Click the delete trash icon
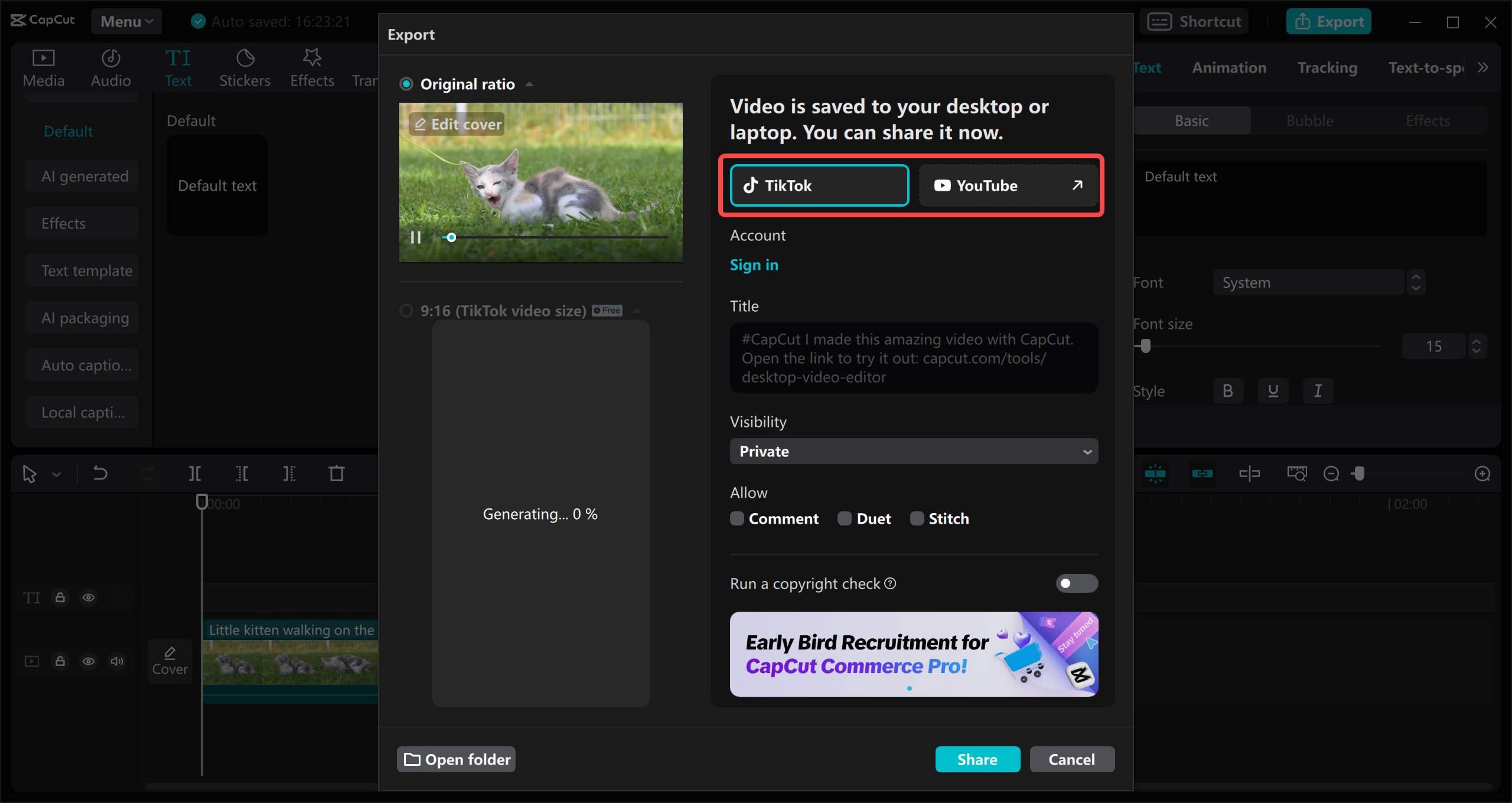The width and height of the screenshot is (1512, 803). click(337, 474)
